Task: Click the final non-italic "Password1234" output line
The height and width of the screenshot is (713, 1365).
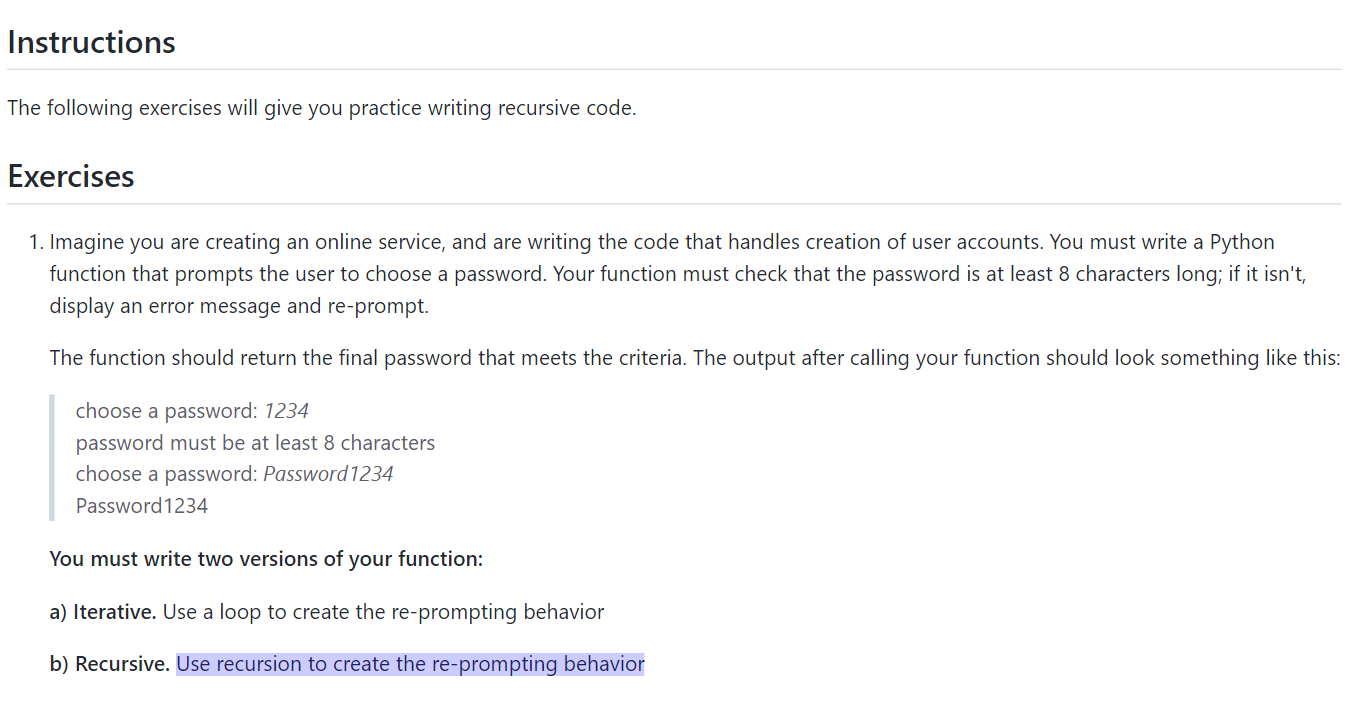Action: (142, 506)
